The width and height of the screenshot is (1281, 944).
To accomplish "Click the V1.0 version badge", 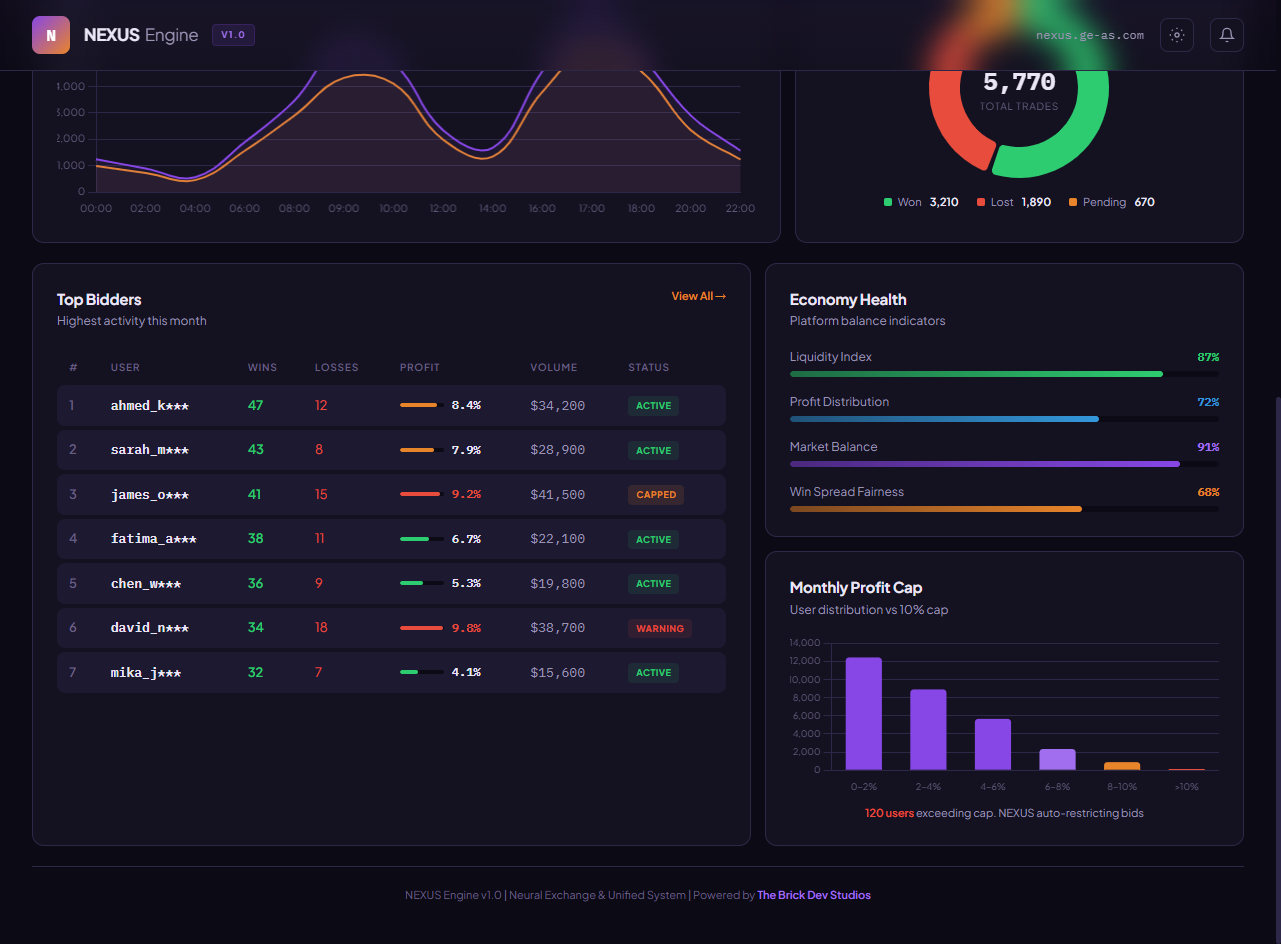I will coord(233,34).
